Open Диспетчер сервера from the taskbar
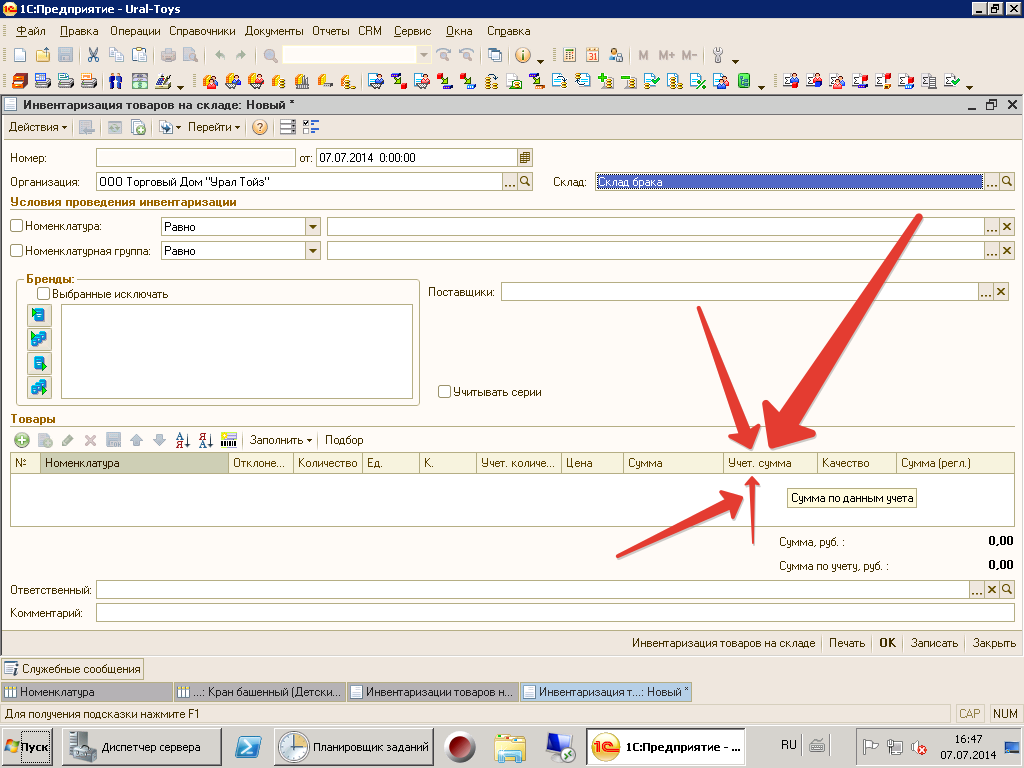1024x768 pixels. (x=142, y=746)
